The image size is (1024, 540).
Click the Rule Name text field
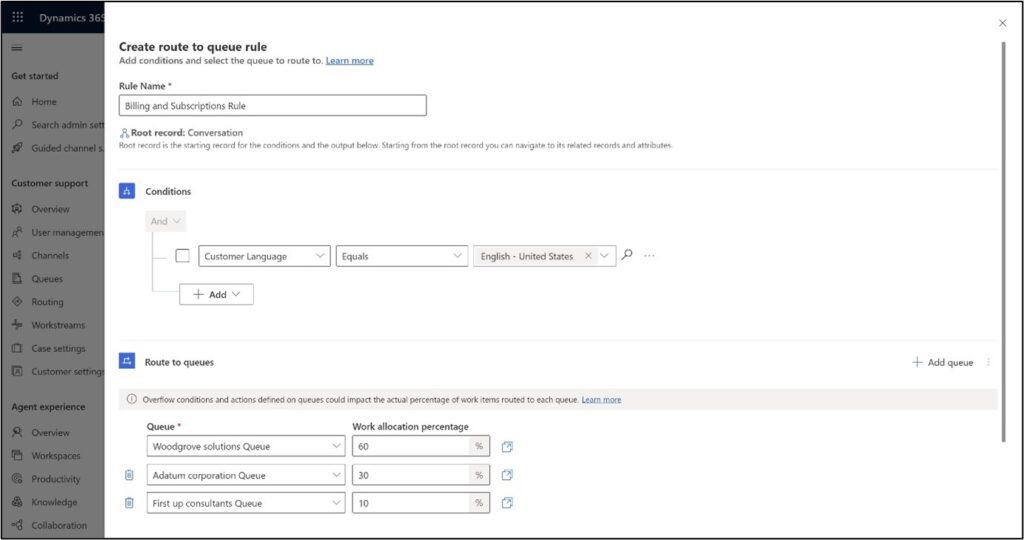coord(272,105)
